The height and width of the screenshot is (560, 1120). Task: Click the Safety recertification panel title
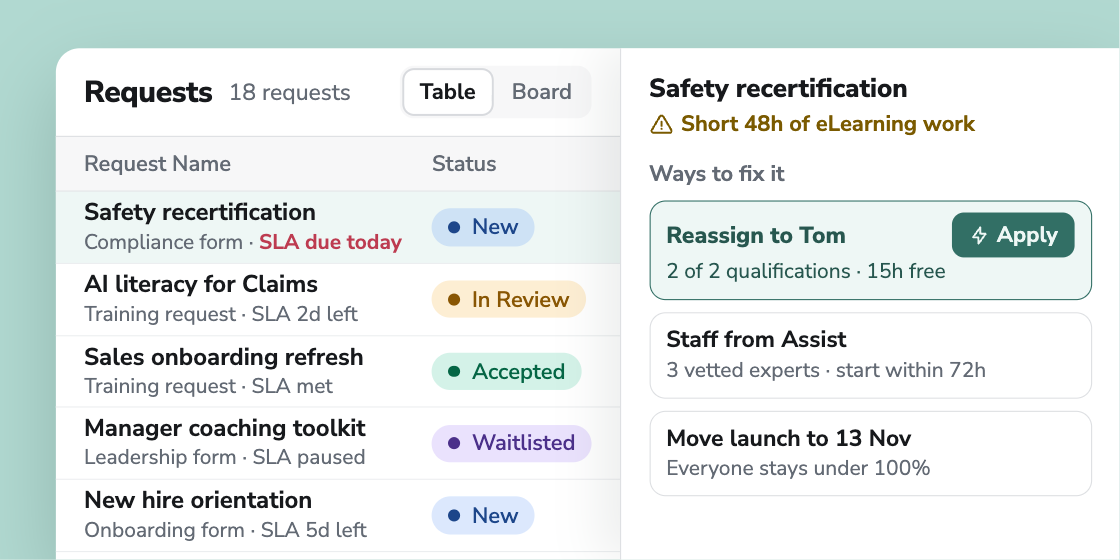click(778, 89)
